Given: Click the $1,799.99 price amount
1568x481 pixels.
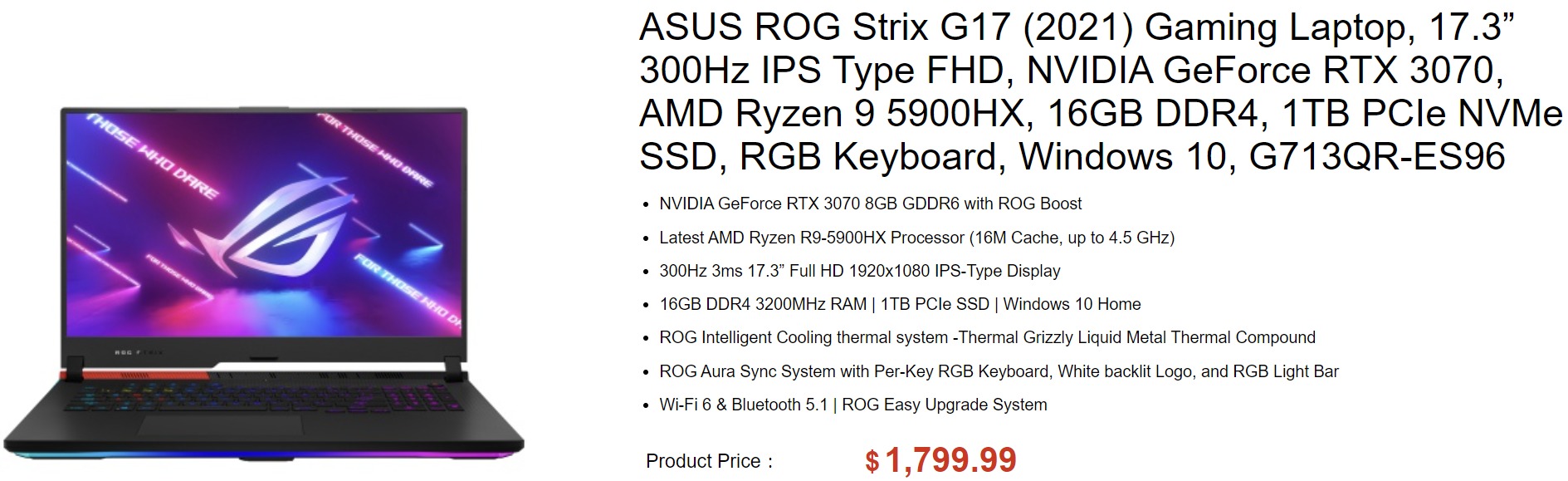Looking at the screenshot, I should [950, 460].
